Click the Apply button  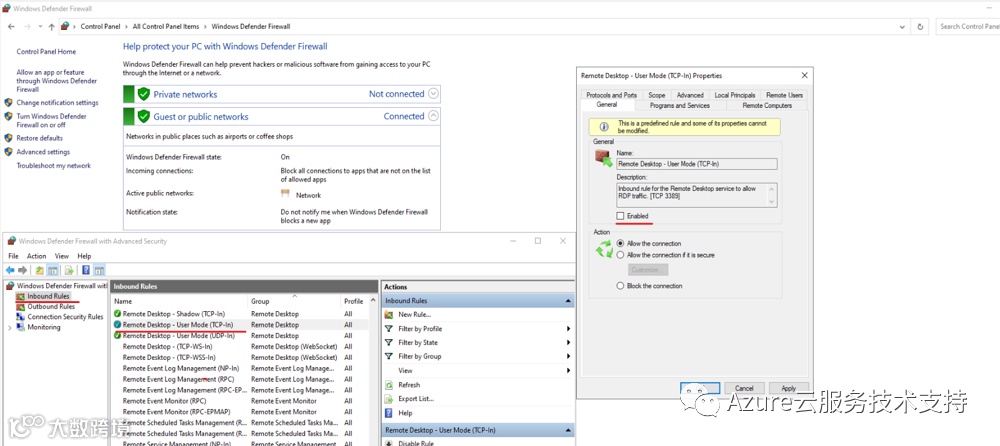(x=788, y=388)
